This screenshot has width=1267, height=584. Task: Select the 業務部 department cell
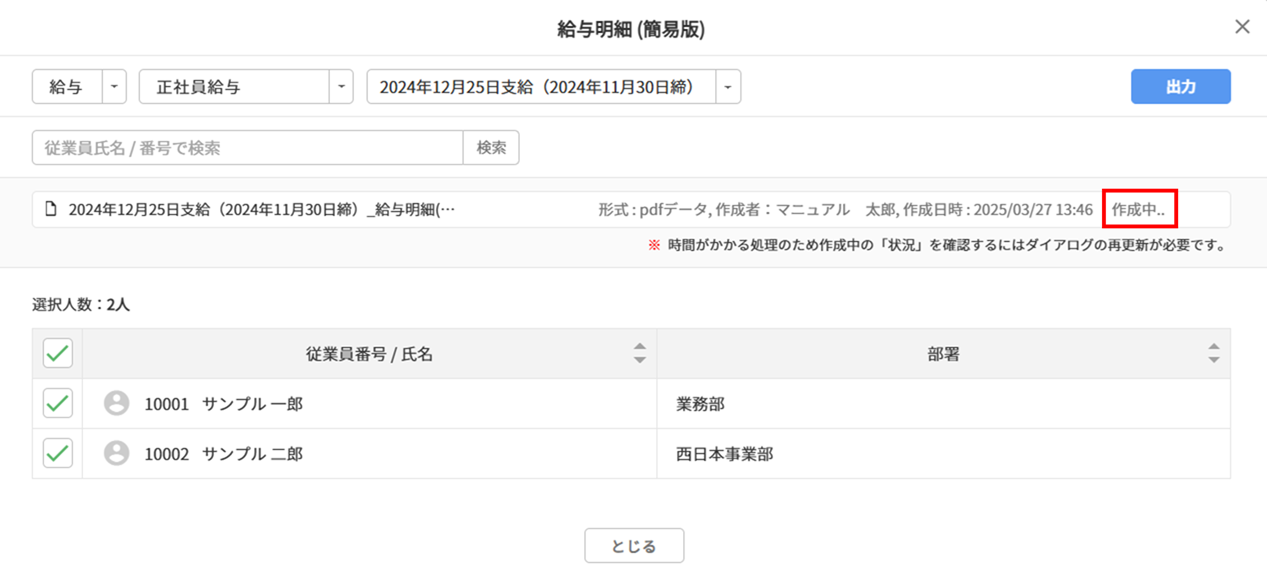point(700,404)
